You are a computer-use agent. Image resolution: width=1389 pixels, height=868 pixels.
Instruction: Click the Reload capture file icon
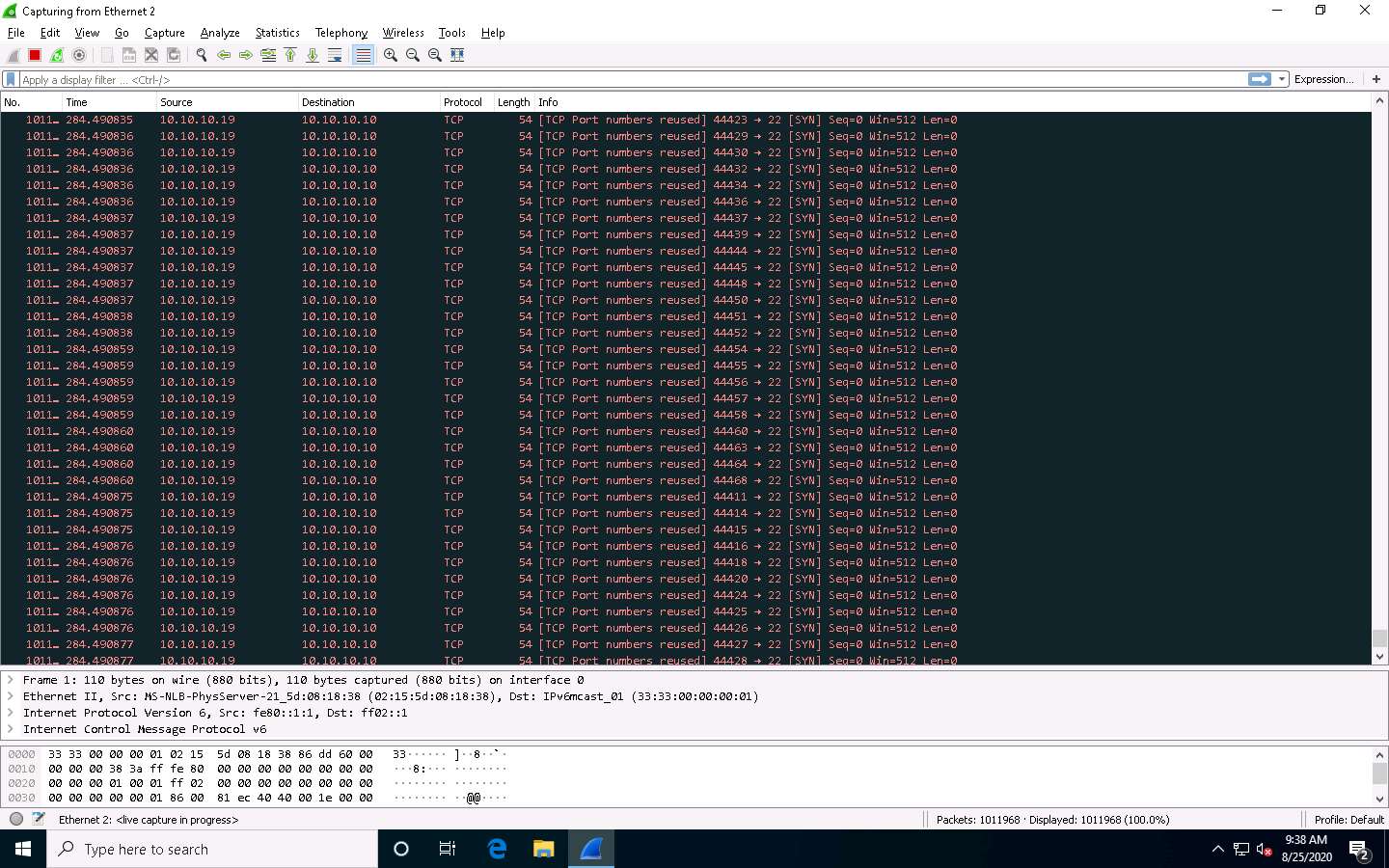point(174,55)
